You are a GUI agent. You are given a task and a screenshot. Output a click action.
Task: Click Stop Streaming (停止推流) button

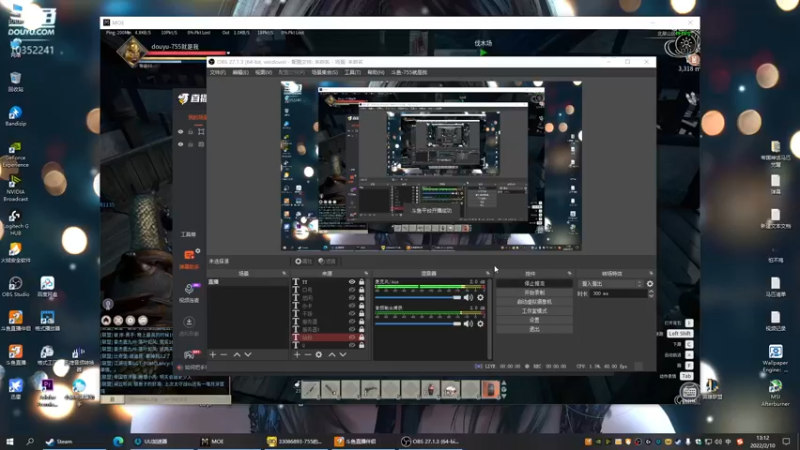click(534, 283)
